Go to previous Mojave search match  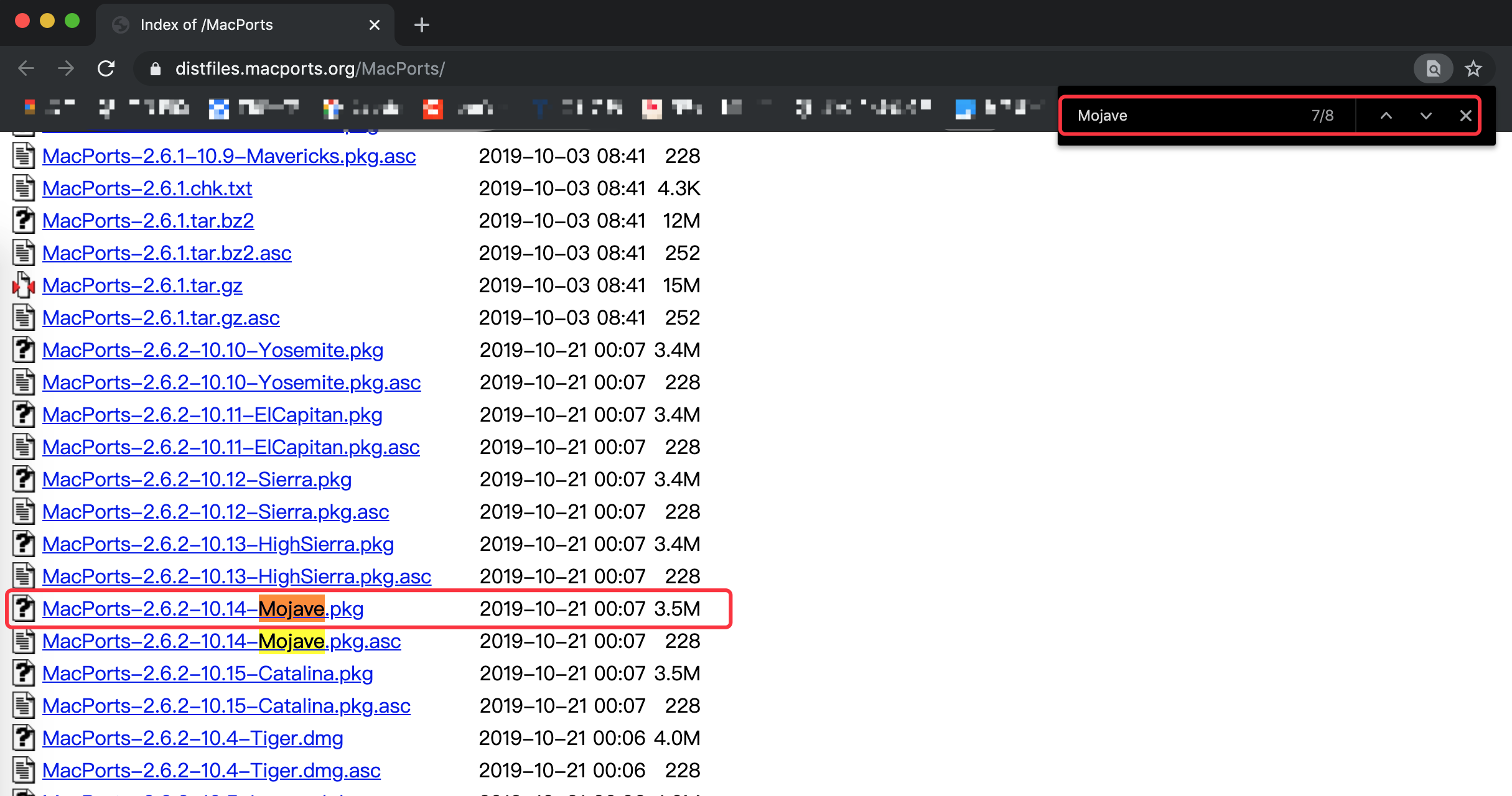click(x=1386, y=116)
